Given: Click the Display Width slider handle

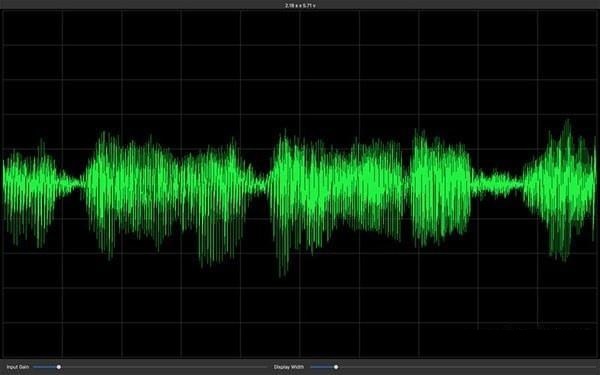Looking at the screenshot, I should 336,367.
